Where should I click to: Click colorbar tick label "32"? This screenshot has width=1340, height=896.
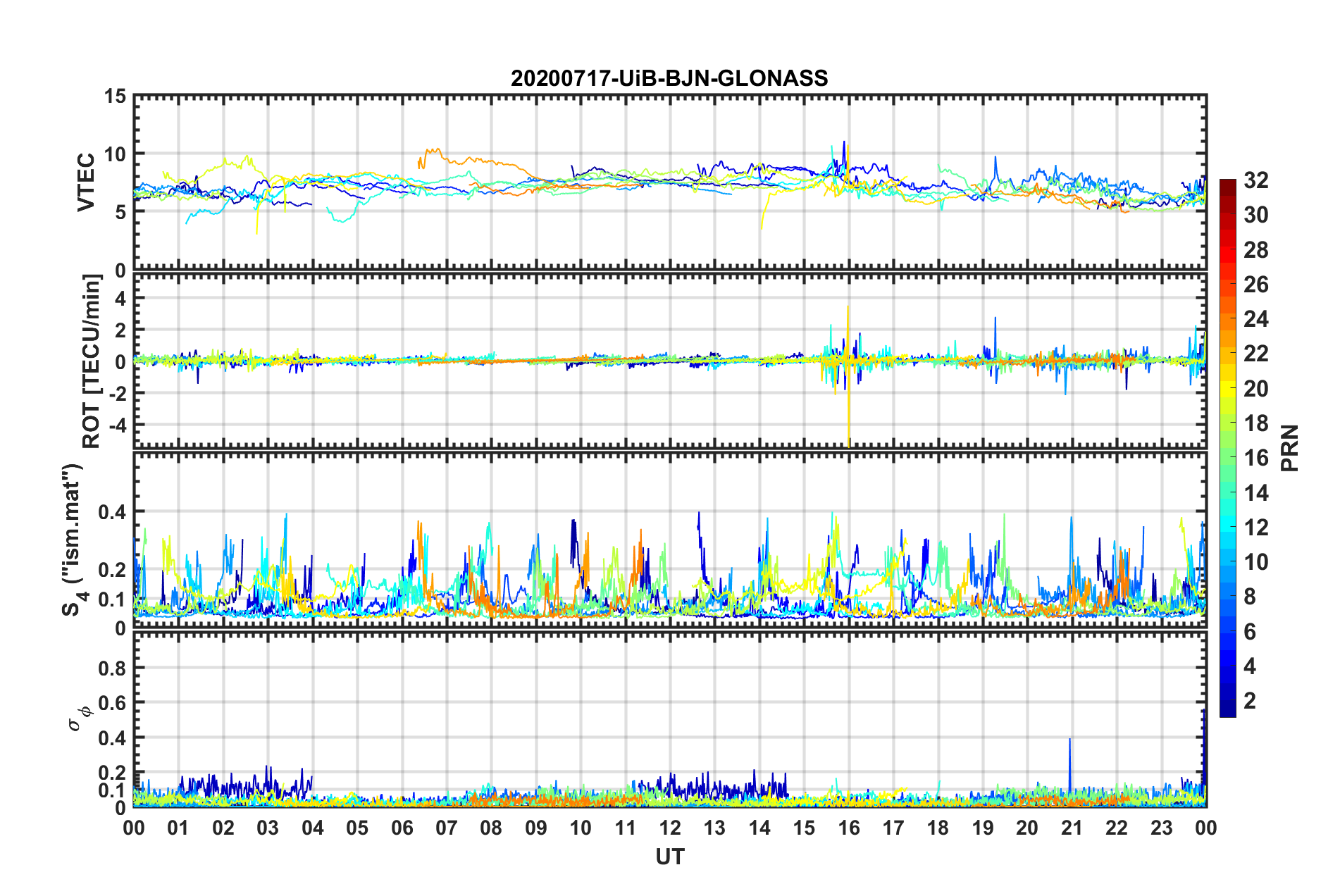click(x=1256, y=180)
